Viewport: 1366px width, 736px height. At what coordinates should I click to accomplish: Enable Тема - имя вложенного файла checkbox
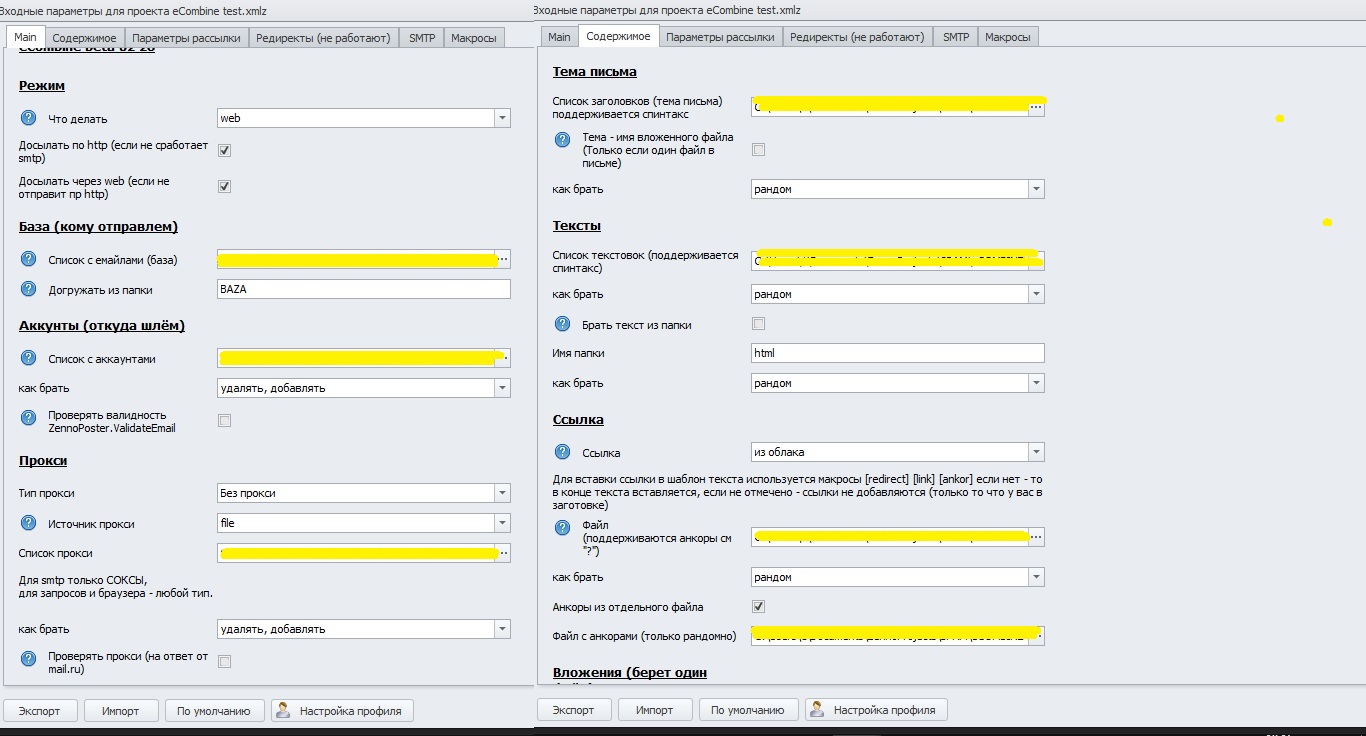coord(759,150)
